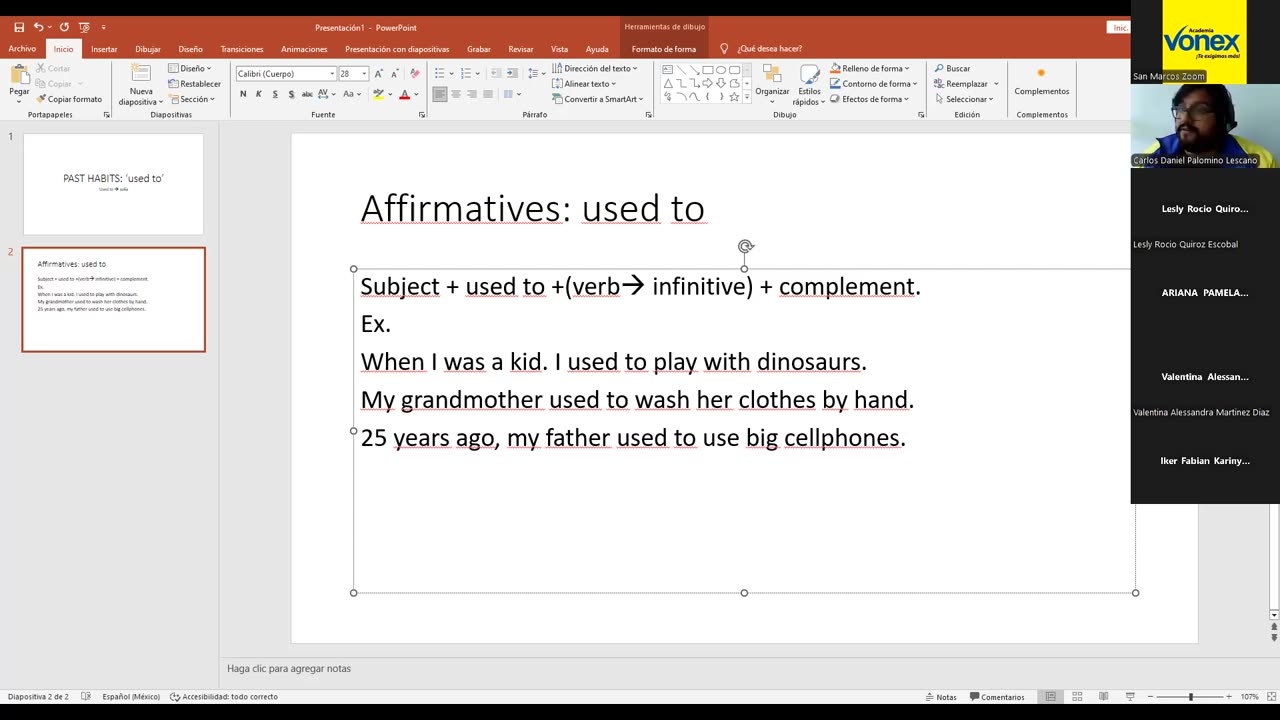Fit slide to current window icon
Screen dimensions: 1280x720
[x=1271, y=696]
